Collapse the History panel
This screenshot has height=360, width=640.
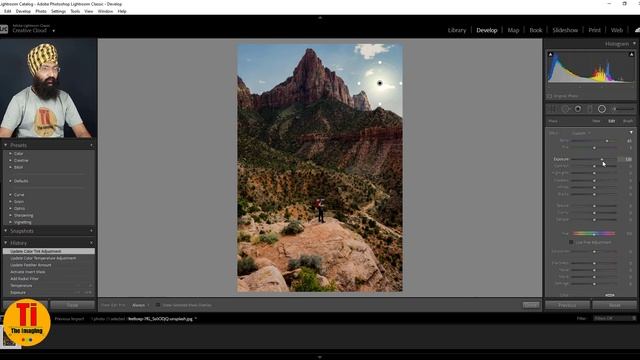point(6,243)
